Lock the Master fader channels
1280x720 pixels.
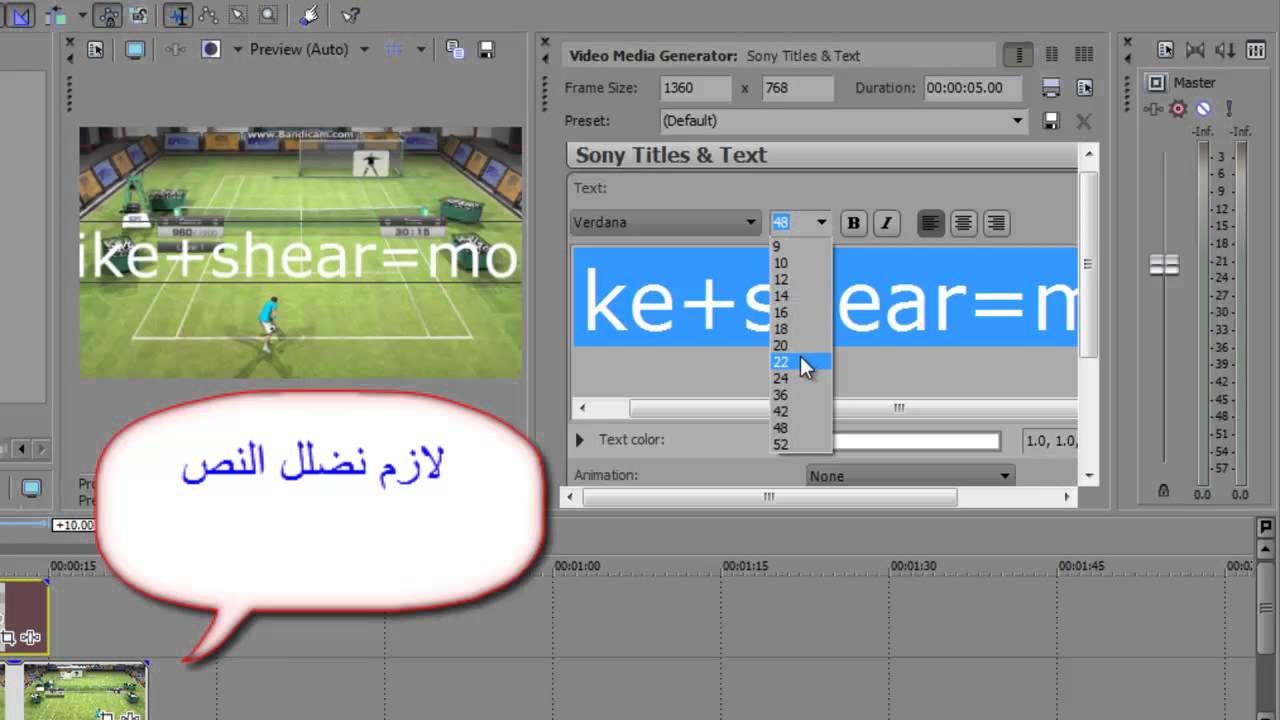[x=1164, y=490]
